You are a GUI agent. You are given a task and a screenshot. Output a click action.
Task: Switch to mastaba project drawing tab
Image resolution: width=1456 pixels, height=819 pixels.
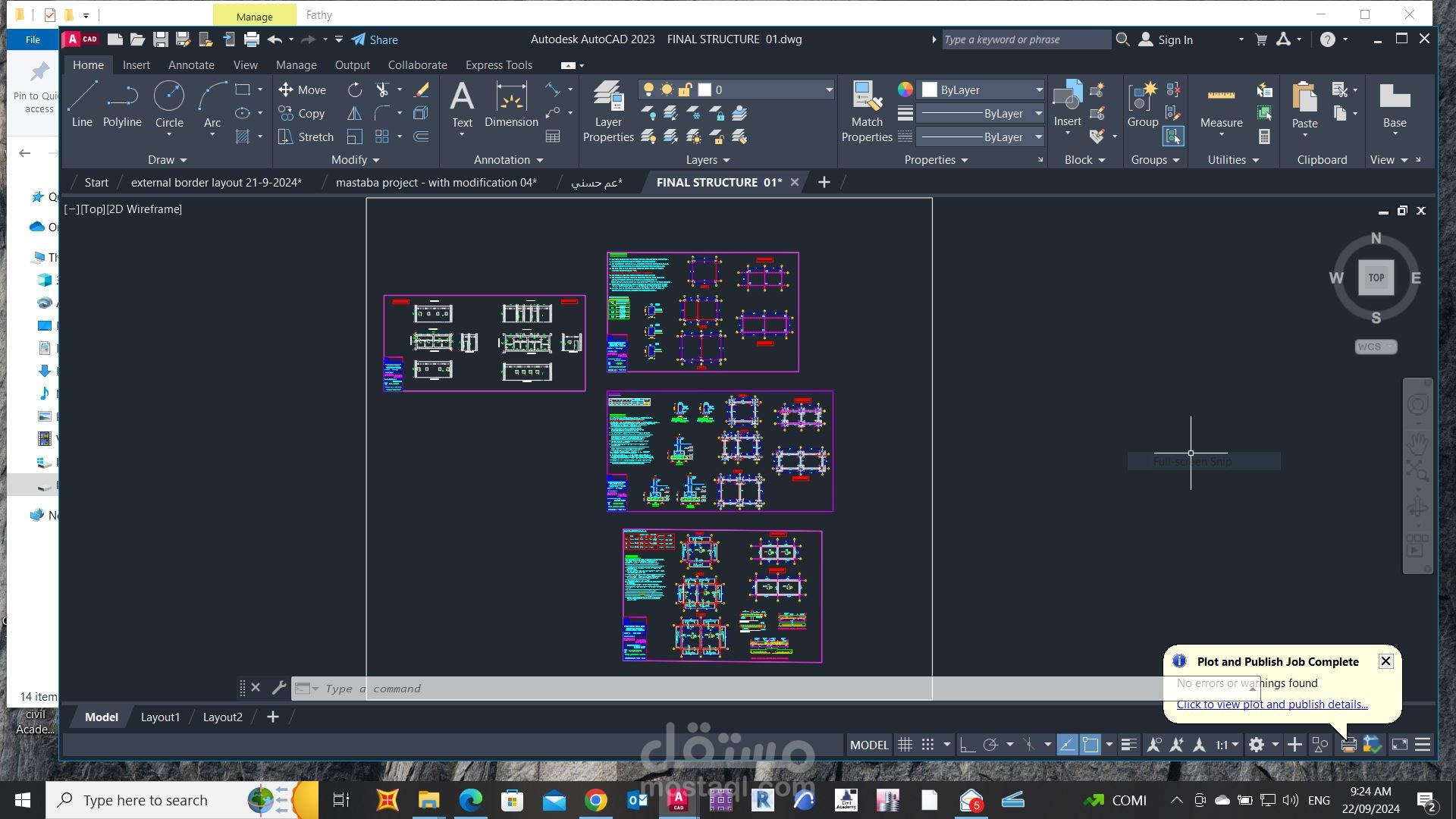click(436, 182)
